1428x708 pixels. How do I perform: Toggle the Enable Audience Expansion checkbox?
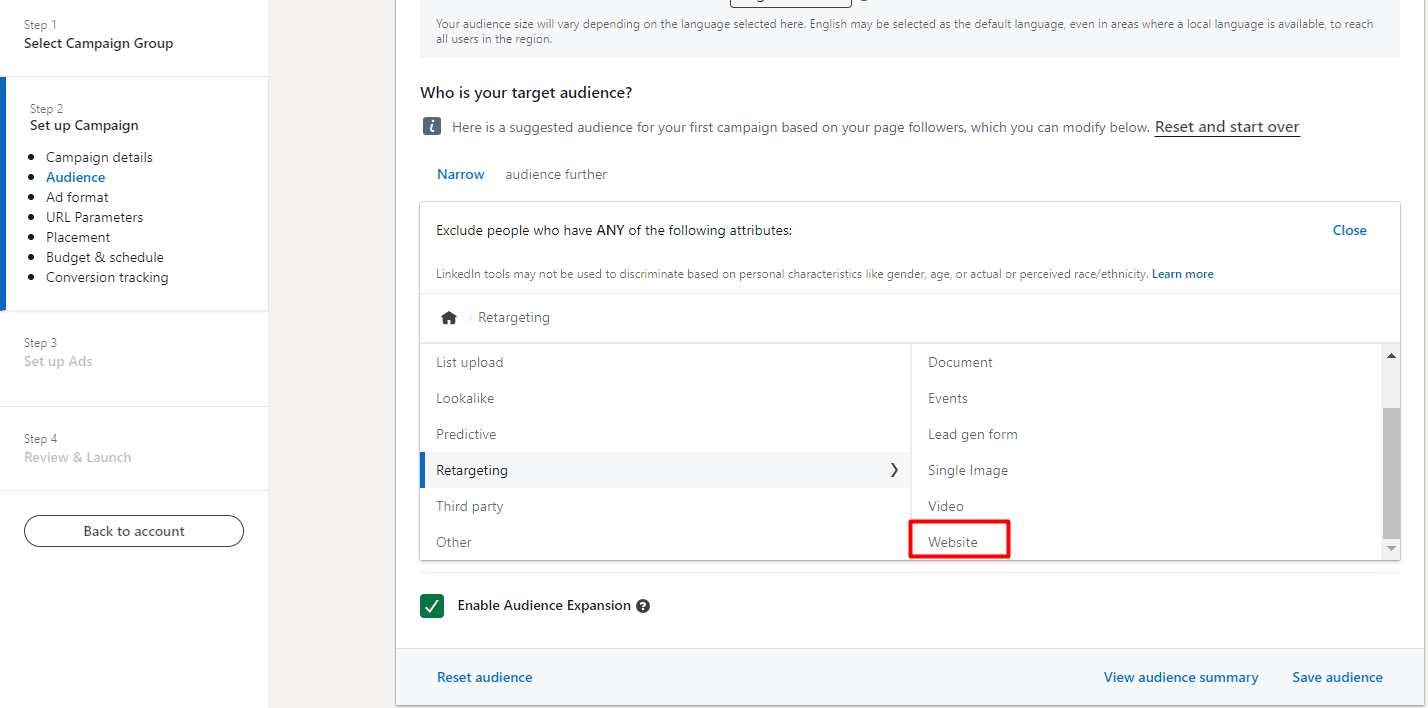432,606
